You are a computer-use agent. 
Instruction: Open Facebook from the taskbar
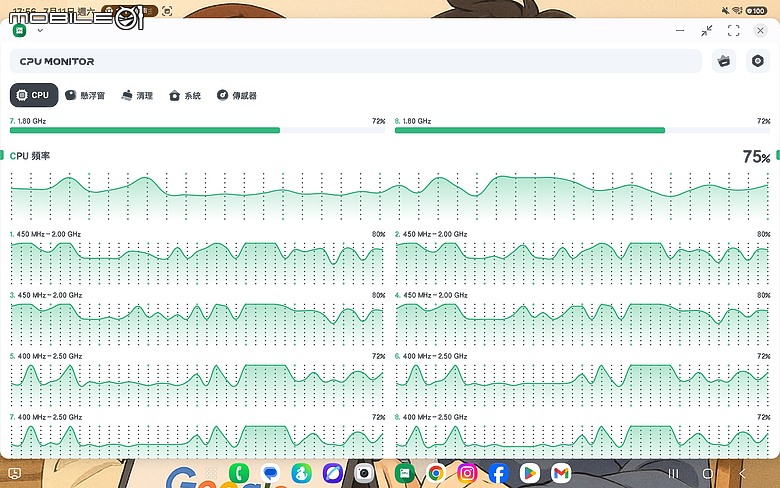coord(498,473)
